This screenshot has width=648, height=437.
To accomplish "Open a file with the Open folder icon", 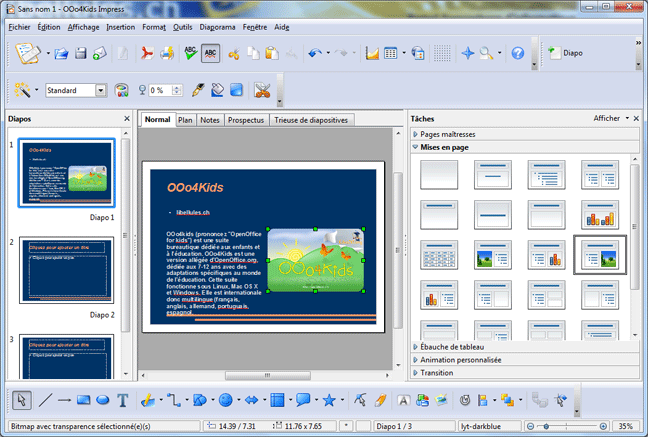I will [61, 53].
